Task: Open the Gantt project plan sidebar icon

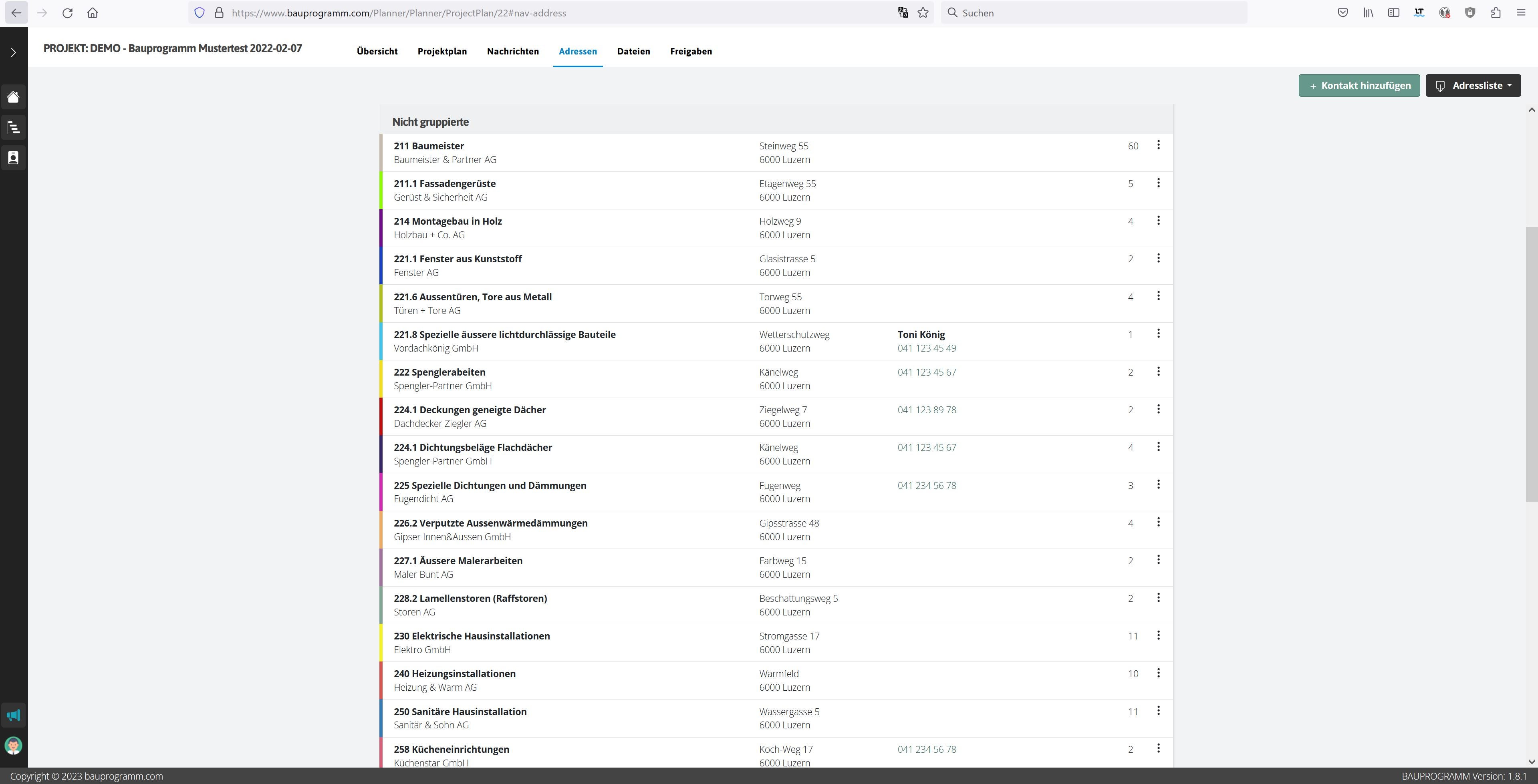Action: tap(13, 127)
